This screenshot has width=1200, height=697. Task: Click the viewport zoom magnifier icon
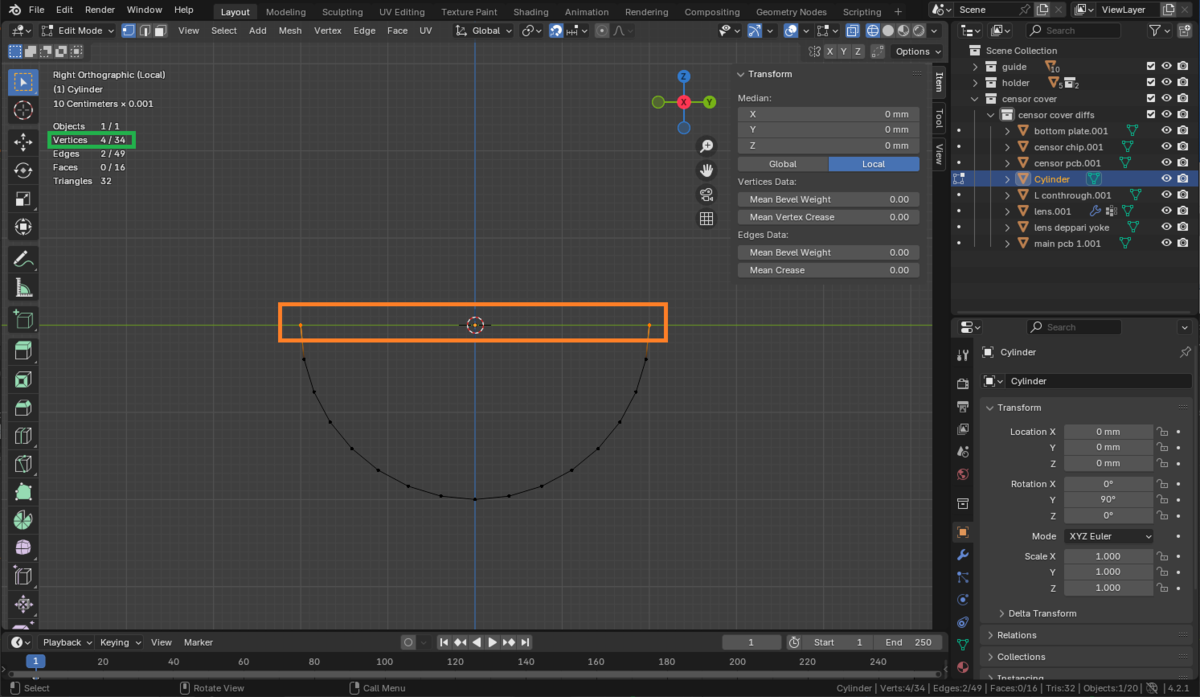pyautogui.click(x=706, y=146)
